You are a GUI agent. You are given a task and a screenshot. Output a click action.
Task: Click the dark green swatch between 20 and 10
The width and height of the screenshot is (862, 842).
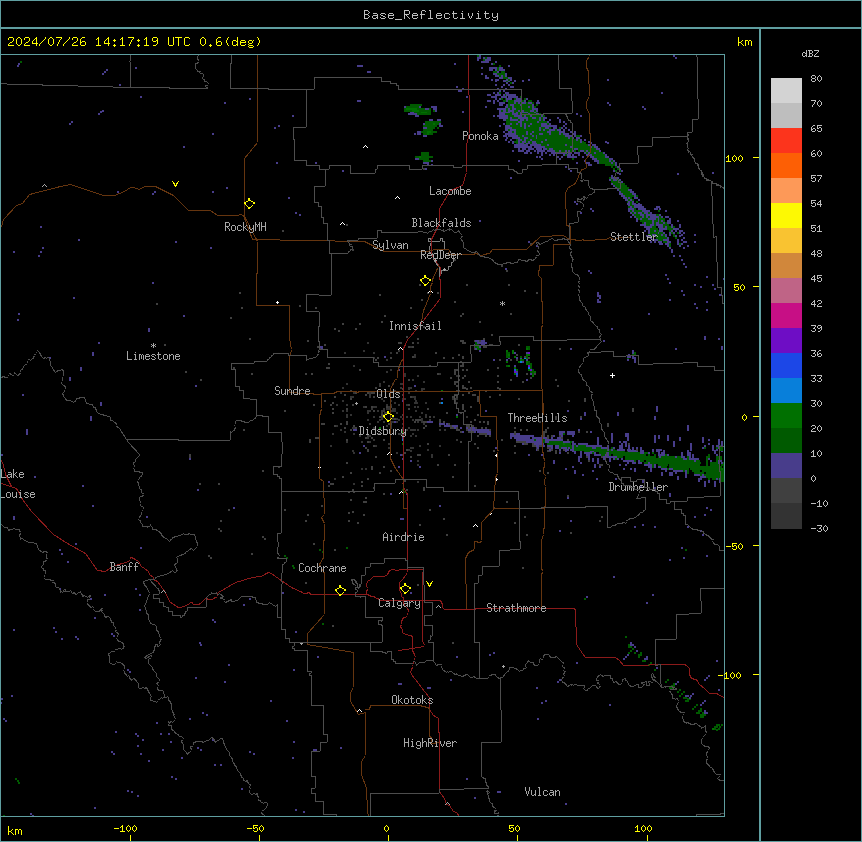786,441
